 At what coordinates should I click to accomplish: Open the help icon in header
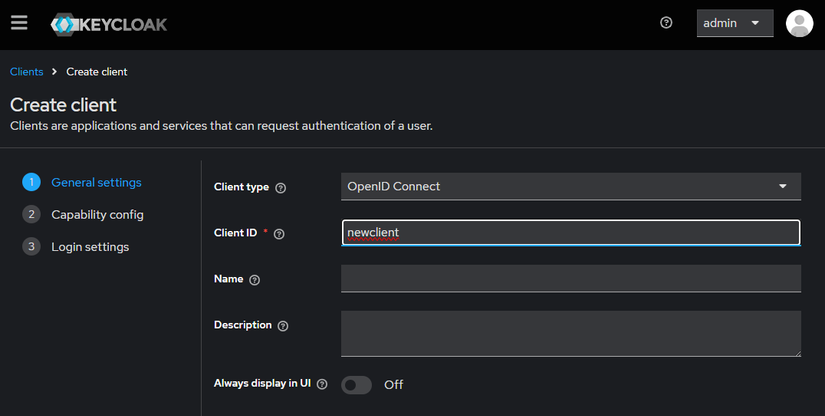tap(667, 23)
